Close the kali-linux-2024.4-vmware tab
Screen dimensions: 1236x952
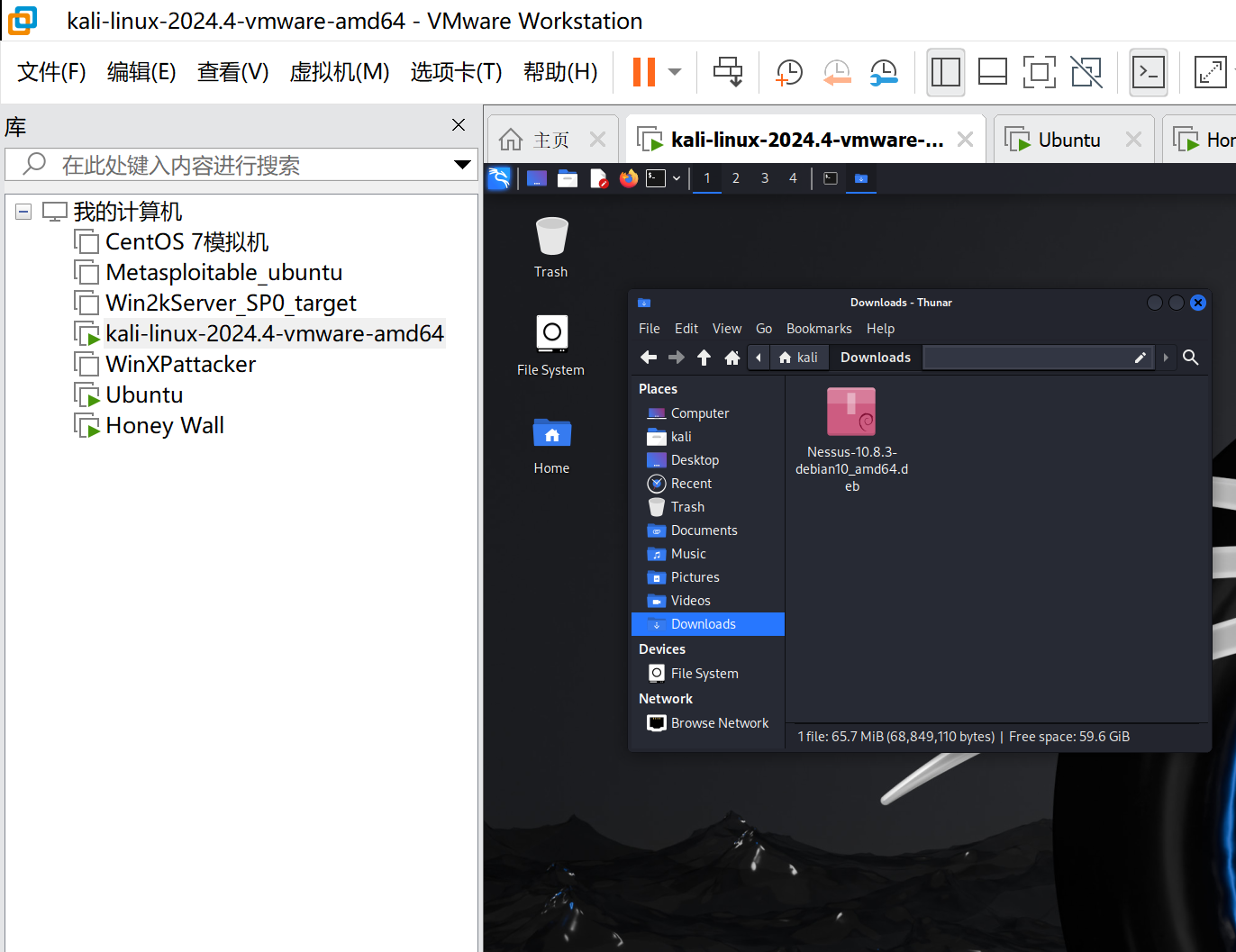tap(965, 140)
